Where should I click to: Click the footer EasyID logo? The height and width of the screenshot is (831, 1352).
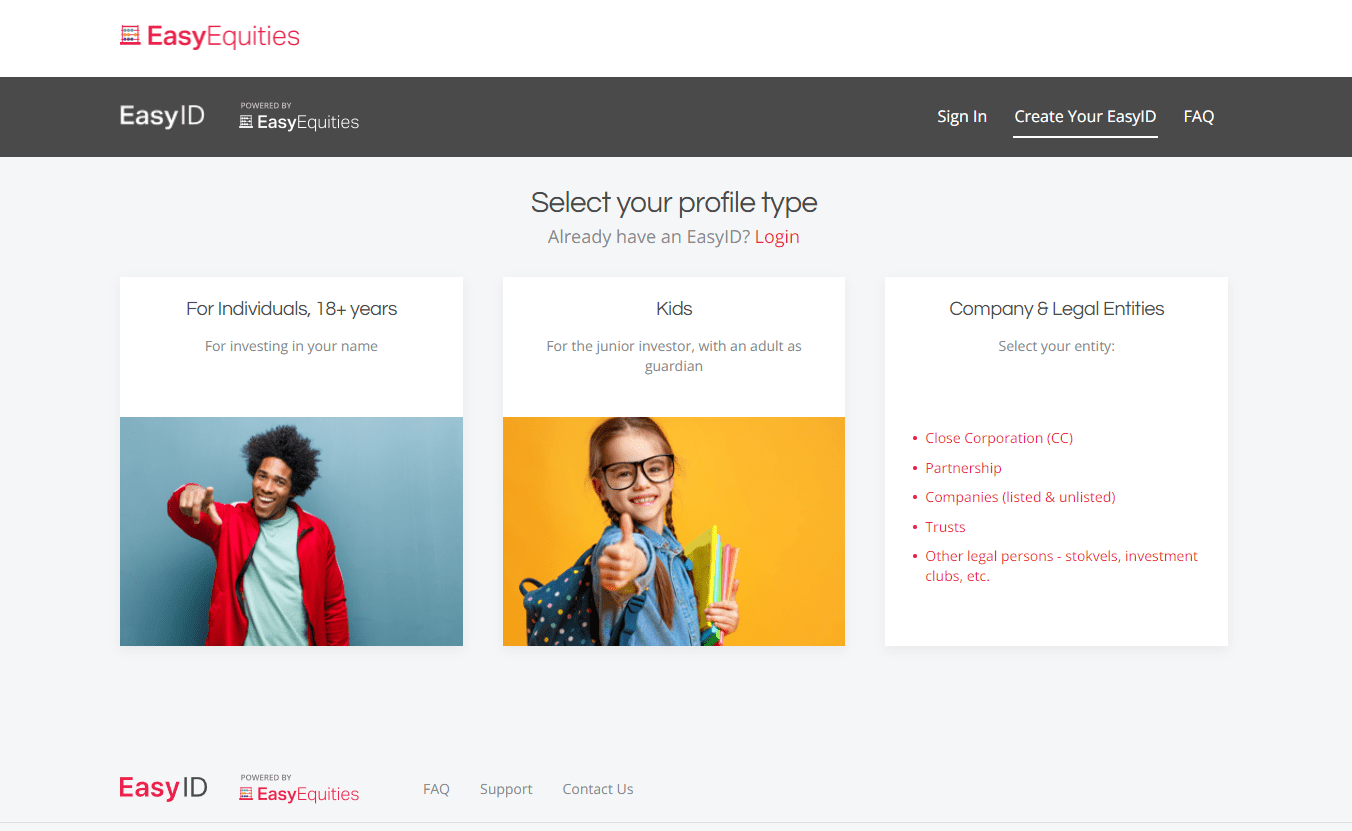163,788
